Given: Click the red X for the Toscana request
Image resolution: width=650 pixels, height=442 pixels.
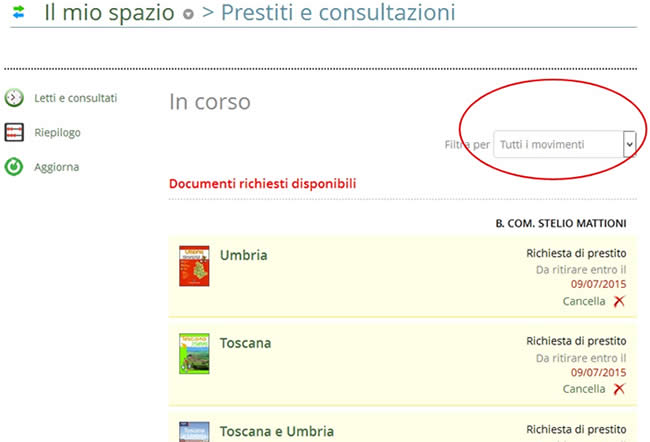Looking at the screenshot, I should tap(619, 389).
